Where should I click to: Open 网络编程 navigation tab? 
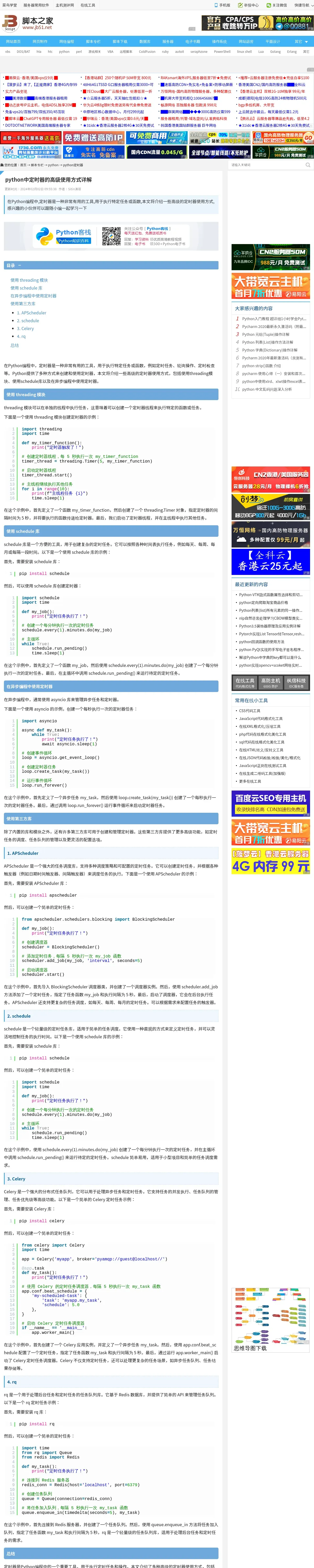[x=66, y=41]
